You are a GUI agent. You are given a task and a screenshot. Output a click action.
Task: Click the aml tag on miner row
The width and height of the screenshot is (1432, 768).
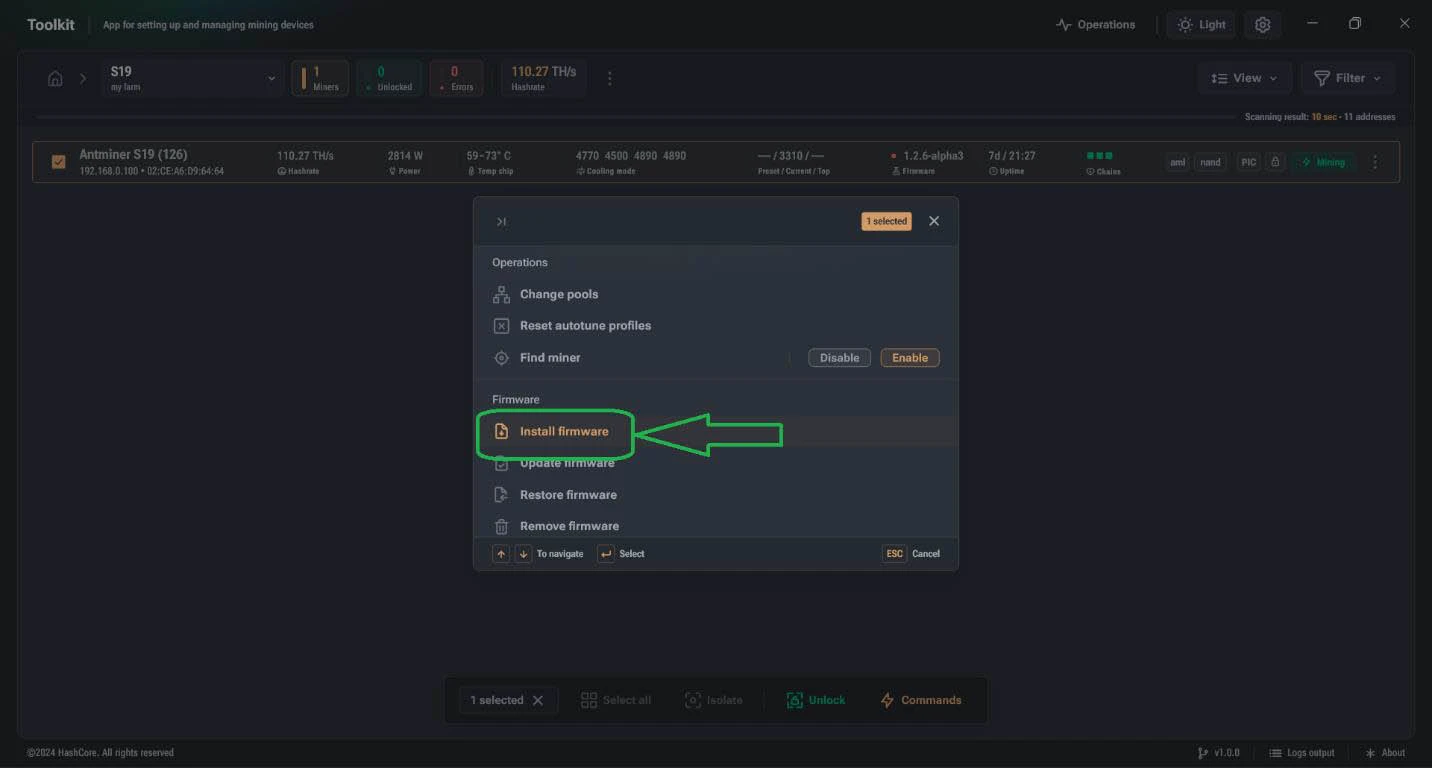(1178, 162)
